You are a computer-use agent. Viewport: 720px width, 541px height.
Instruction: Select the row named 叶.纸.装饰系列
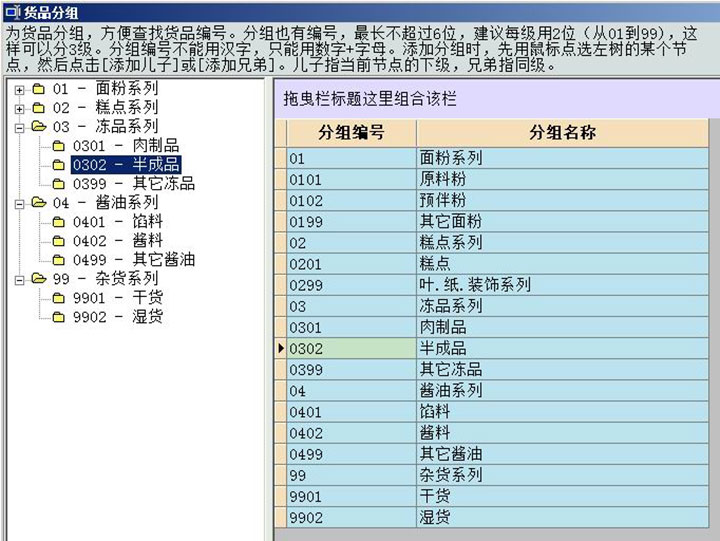point(475,285)
